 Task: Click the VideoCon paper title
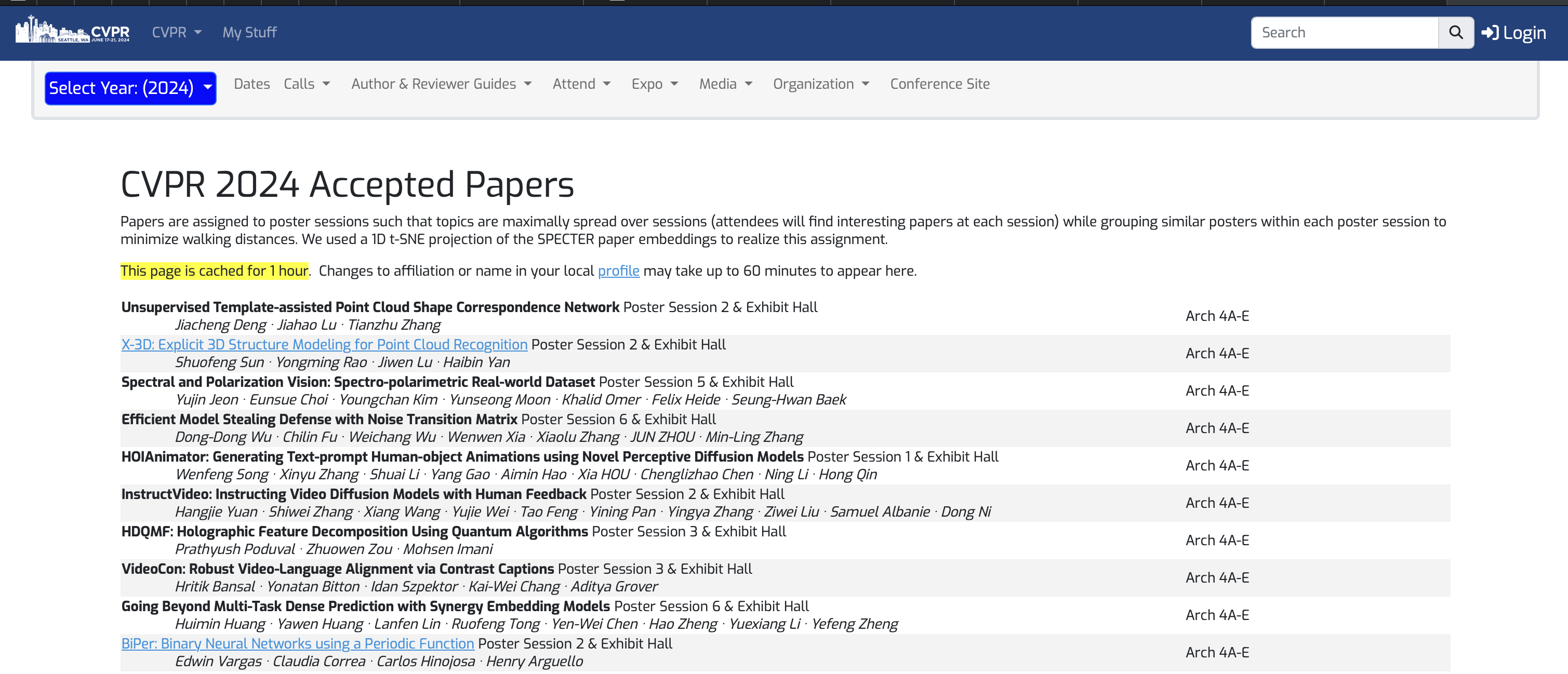pyautogui.click(x=338, y=569)
